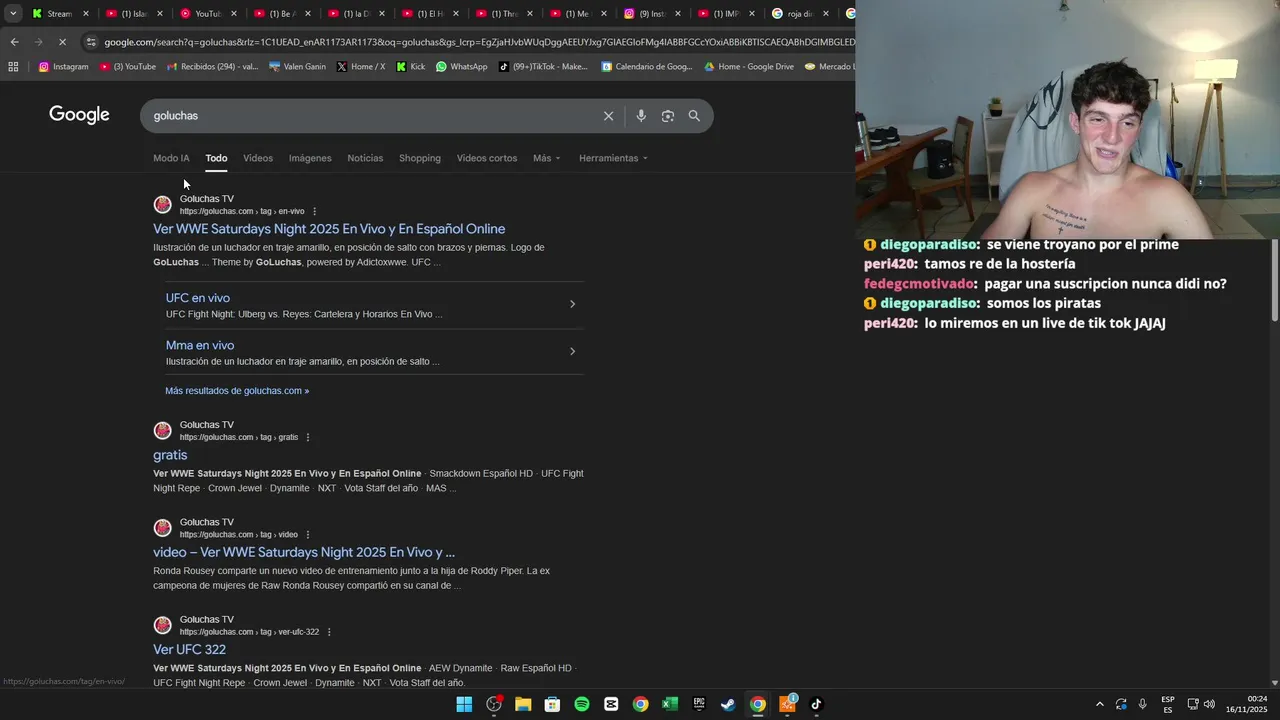View site information icon in address bar
The image size is (1280, 720).
[91, 42]
